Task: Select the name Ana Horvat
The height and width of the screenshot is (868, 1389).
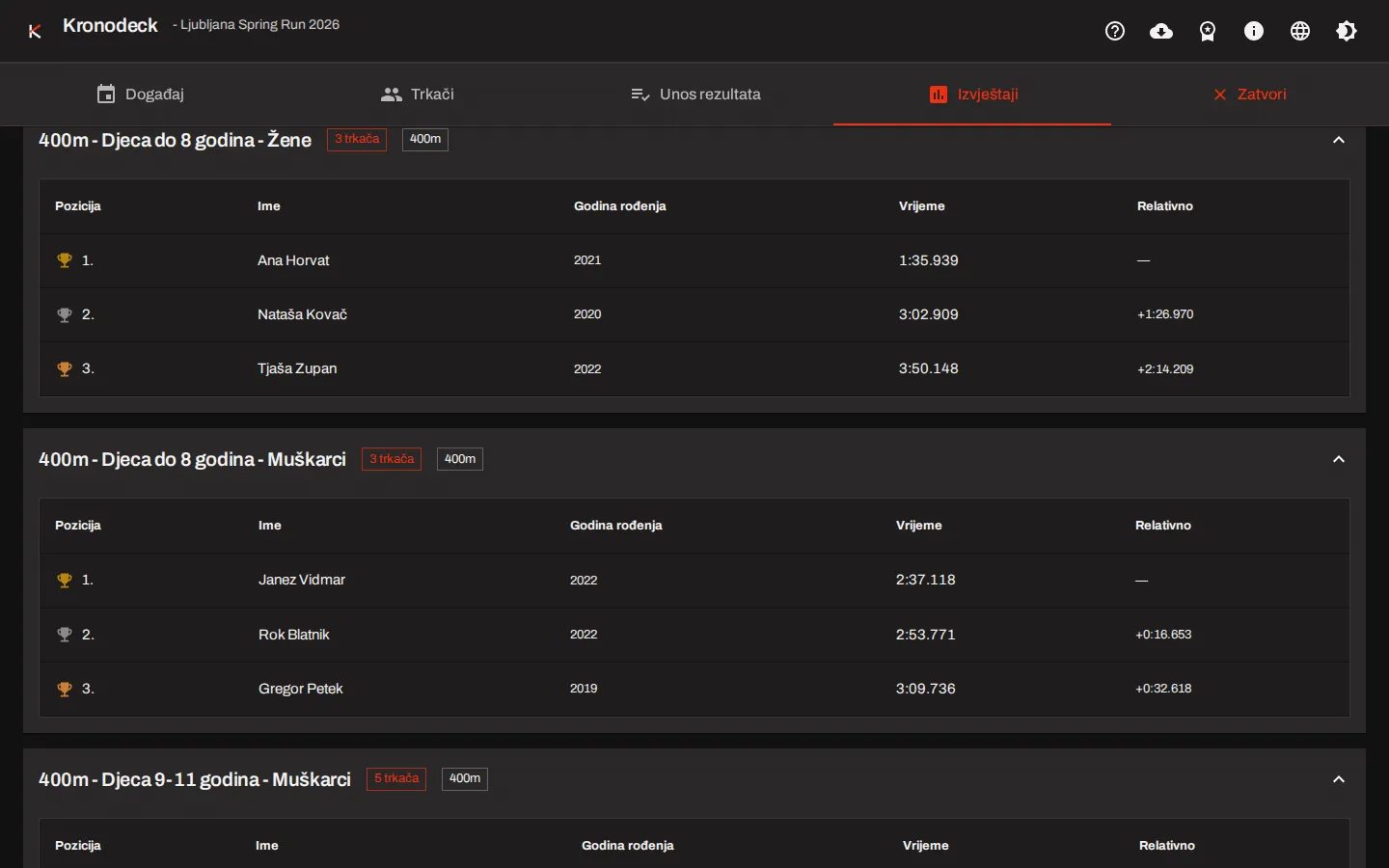Action: tap(293, 260)
